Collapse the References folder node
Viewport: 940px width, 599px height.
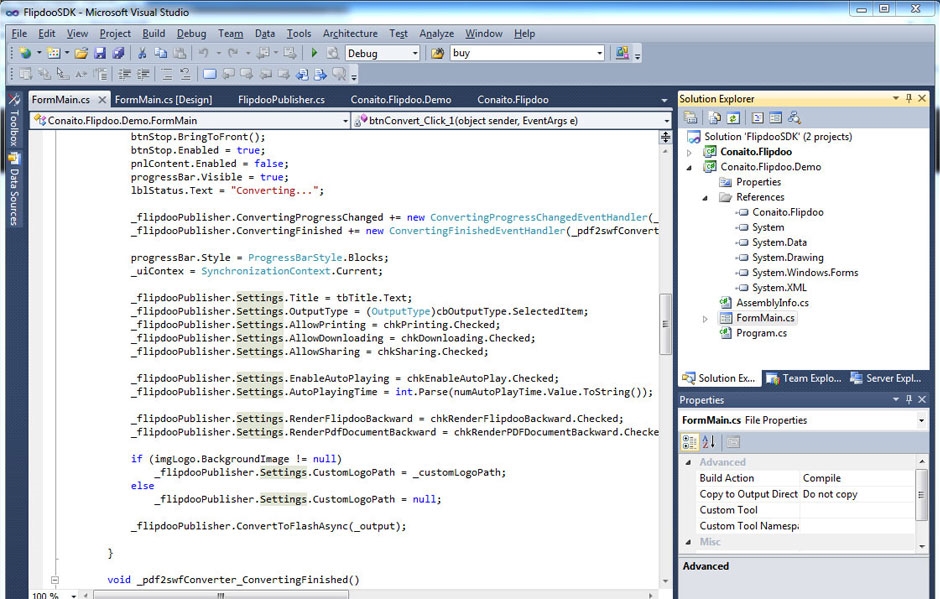[706, 197]
